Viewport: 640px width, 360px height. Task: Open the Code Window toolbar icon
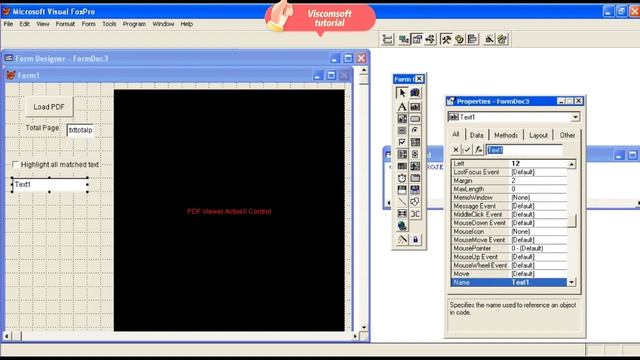[430, 39]
